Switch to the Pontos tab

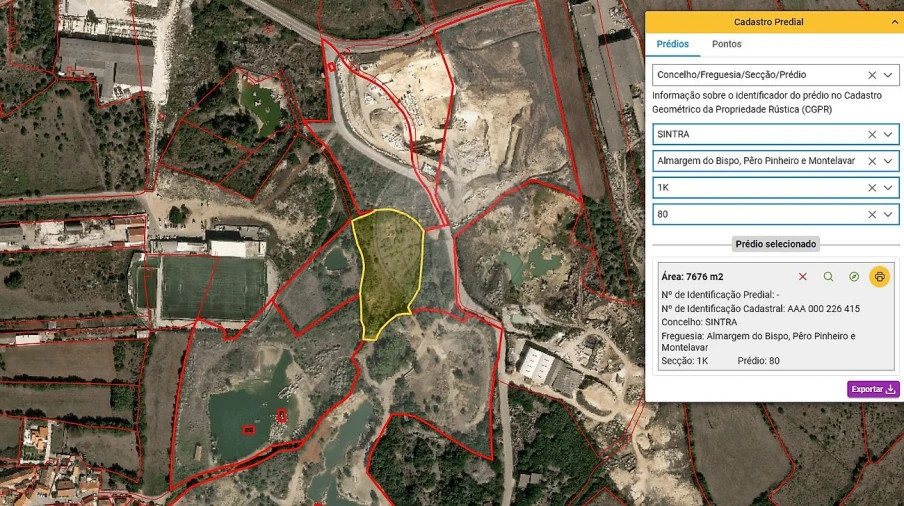(726, 45)
